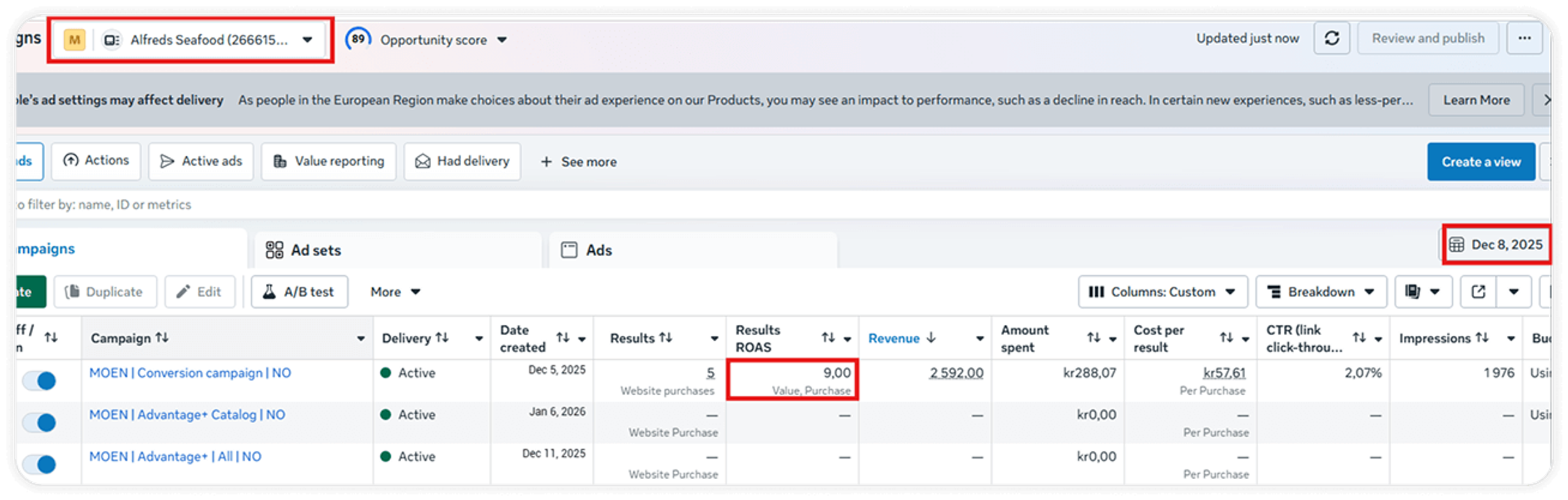Open the Had delivery view
Screen dimensions: 1568x500
462,161
